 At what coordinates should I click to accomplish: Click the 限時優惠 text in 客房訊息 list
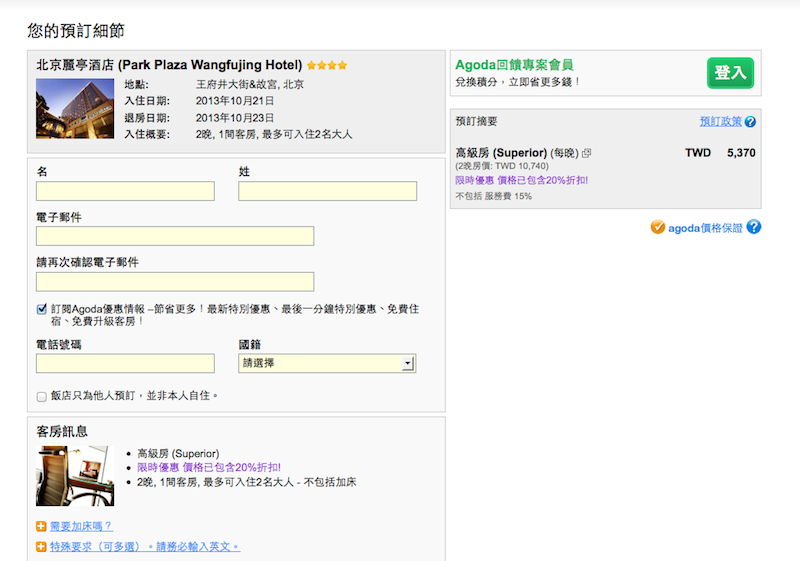point(209,468)
